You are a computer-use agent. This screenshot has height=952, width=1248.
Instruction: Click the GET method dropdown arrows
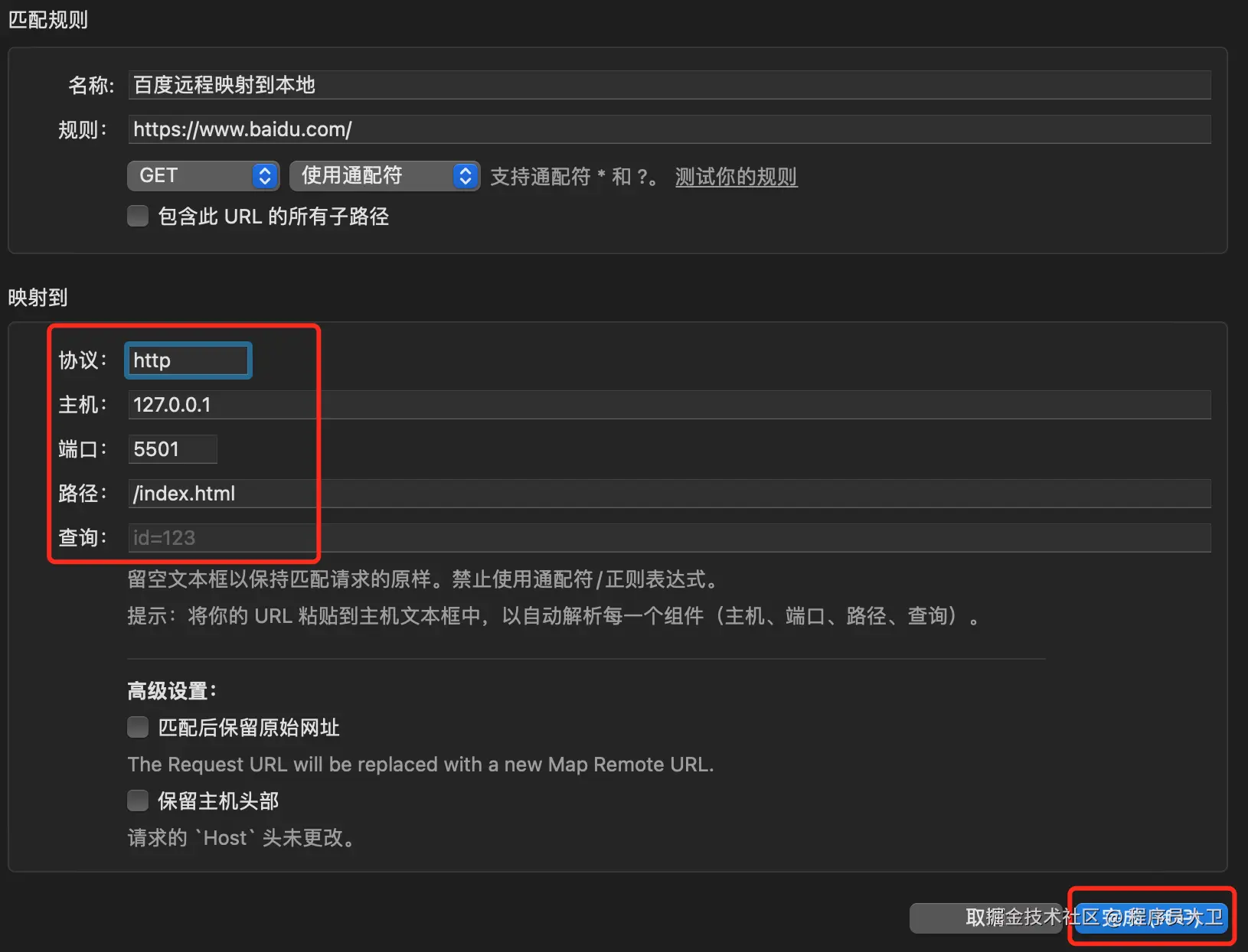click(x=264, y=176)
